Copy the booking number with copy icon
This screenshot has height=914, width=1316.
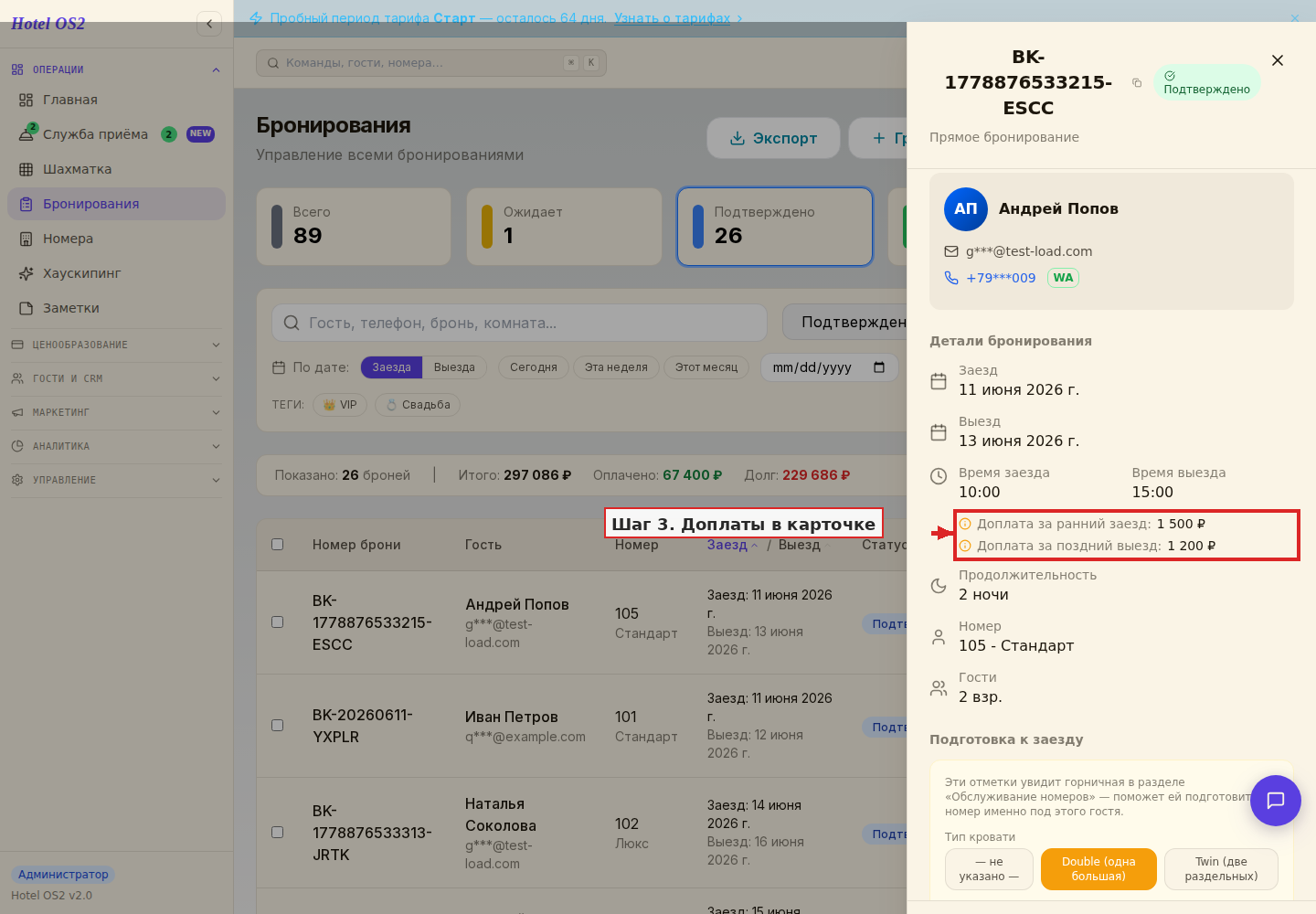pos(1137,82)
